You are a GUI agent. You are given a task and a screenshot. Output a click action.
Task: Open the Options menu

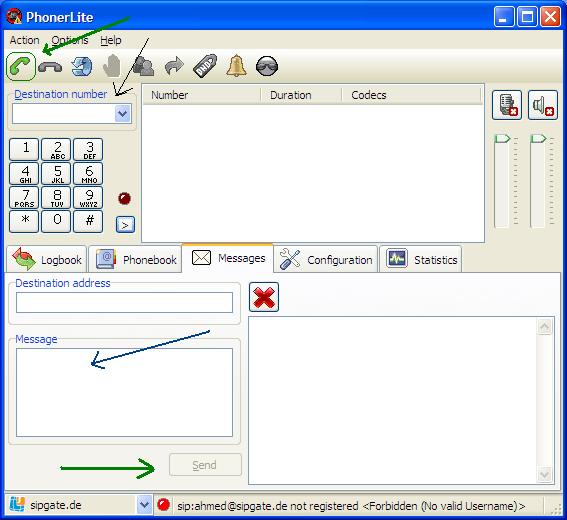click(70, 40)
